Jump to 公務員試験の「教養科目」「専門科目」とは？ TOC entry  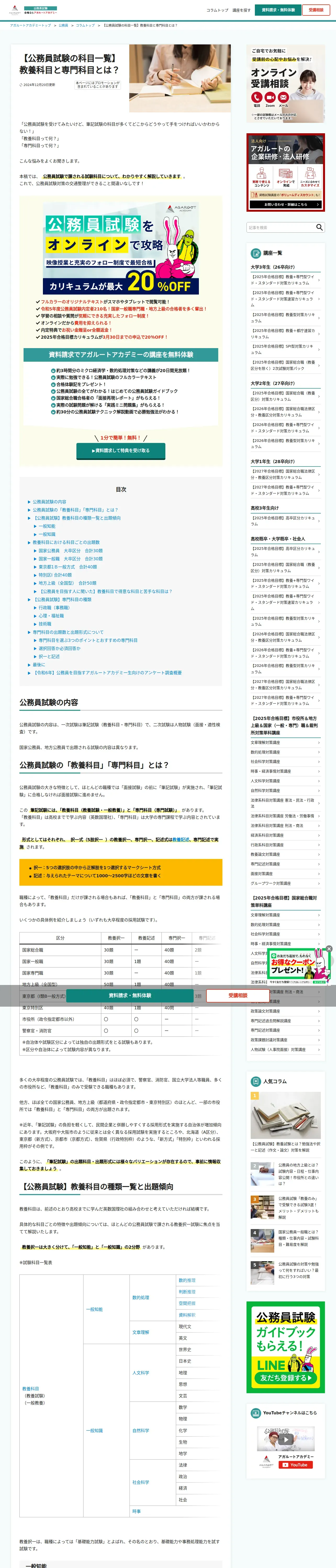click(x=76, y=510)
